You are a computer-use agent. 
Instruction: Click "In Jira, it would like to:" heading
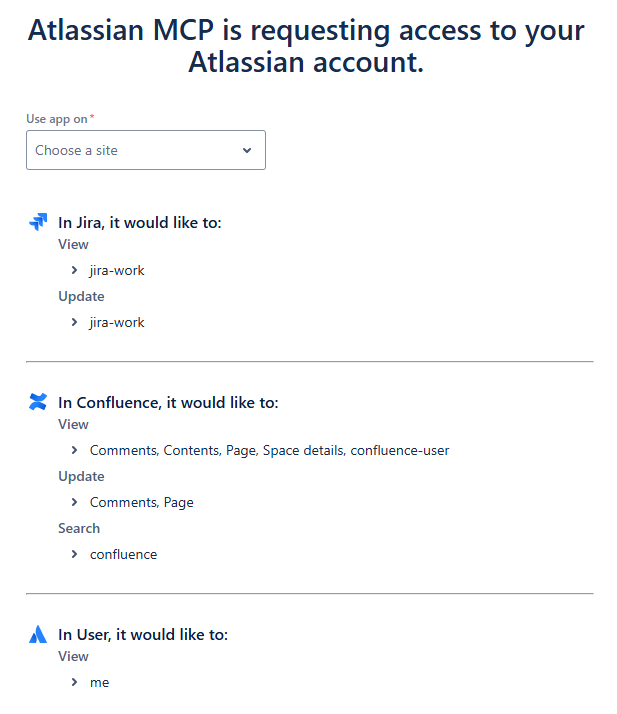139,222
